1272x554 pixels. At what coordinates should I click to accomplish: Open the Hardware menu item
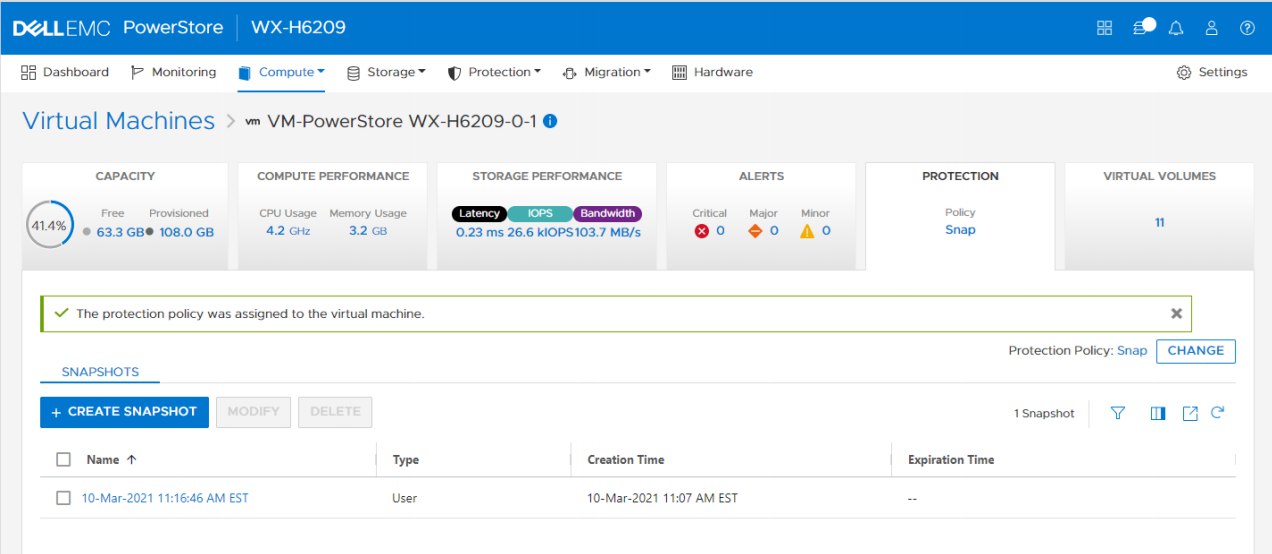coord(713,72)
